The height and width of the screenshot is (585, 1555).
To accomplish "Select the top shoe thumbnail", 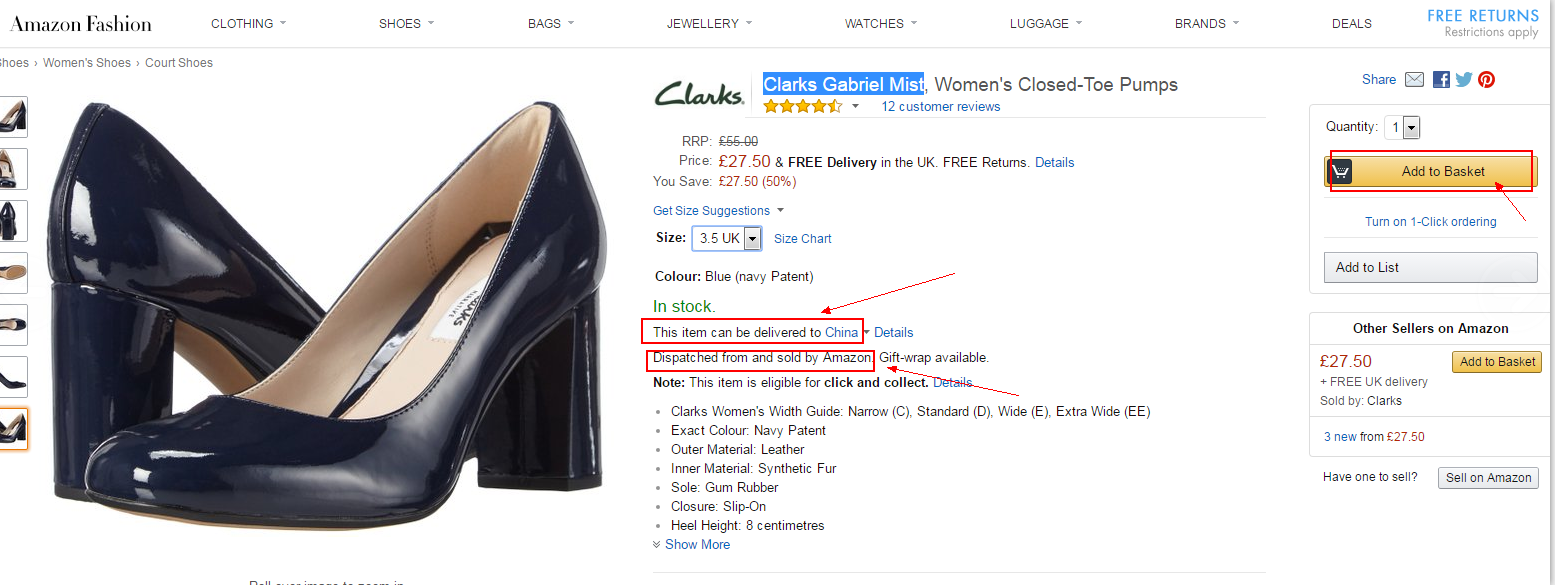I will [12, 116].
